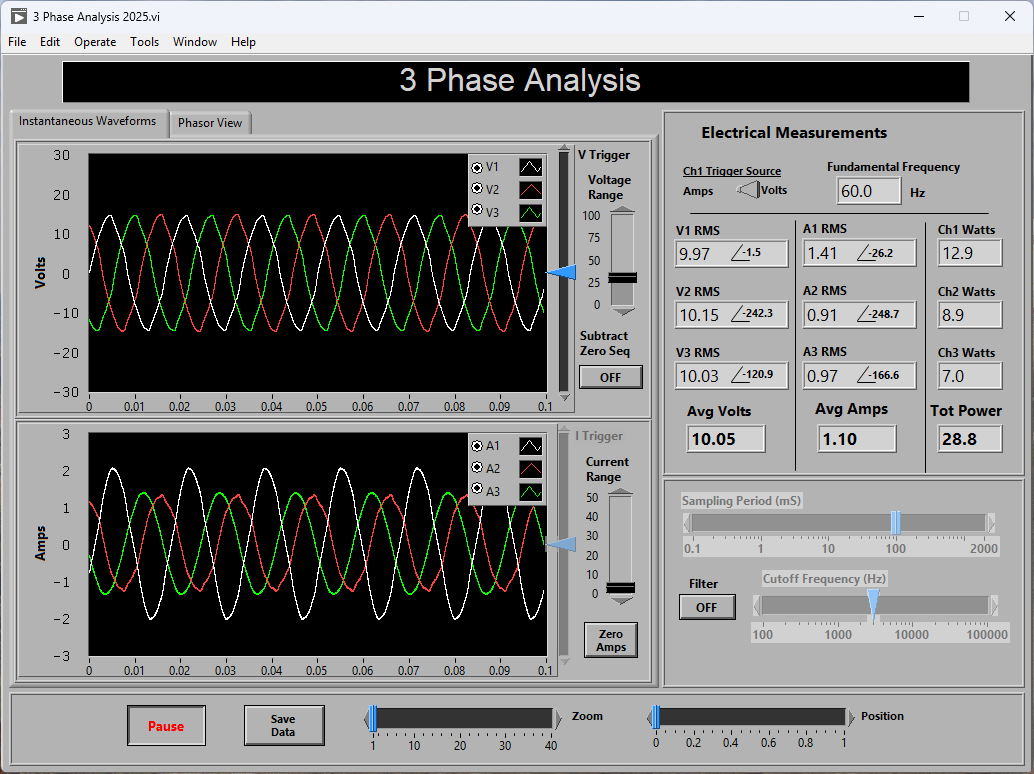
Task: Turn on the Filter OFF toggle
Action: (706, 607)
